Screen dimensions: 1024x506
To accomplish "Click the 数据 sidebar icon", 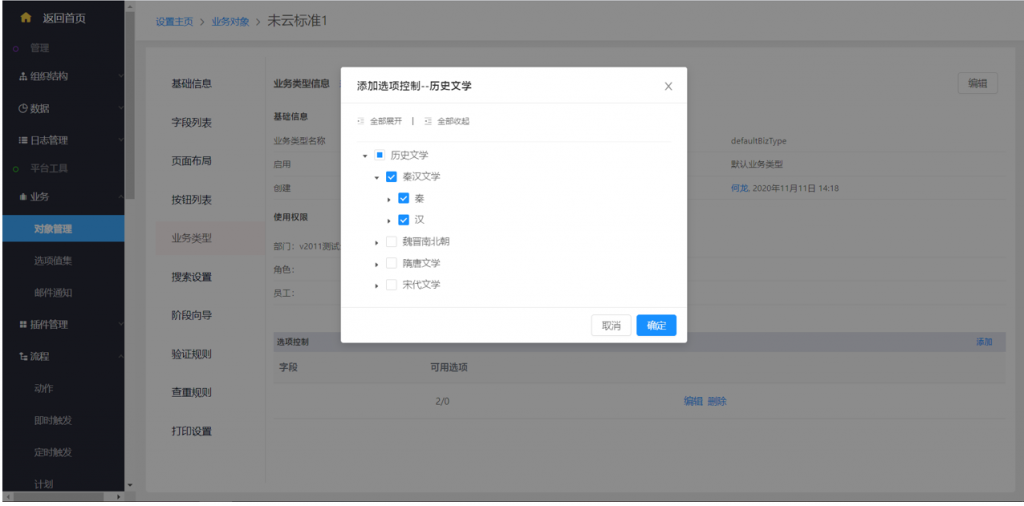I will click(23, 109).
